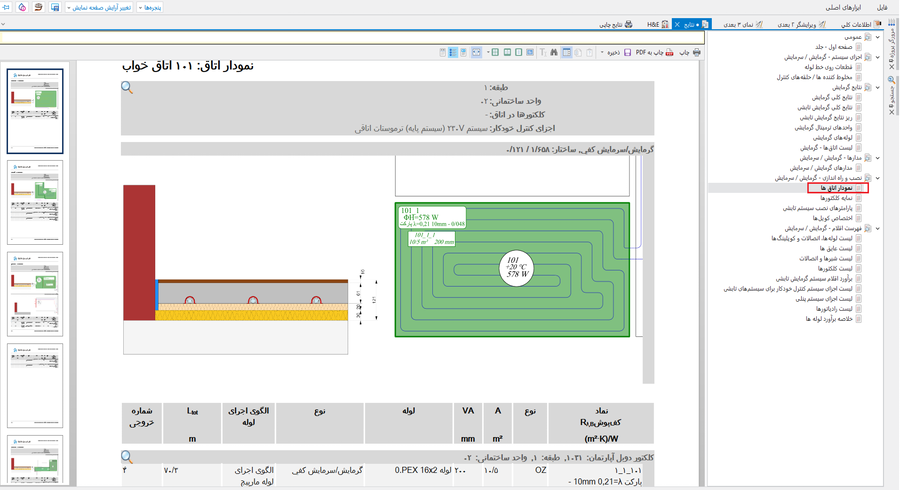Click the چاپ به PDF export icon
Viewport: 900px width, 490px height.
670,52
